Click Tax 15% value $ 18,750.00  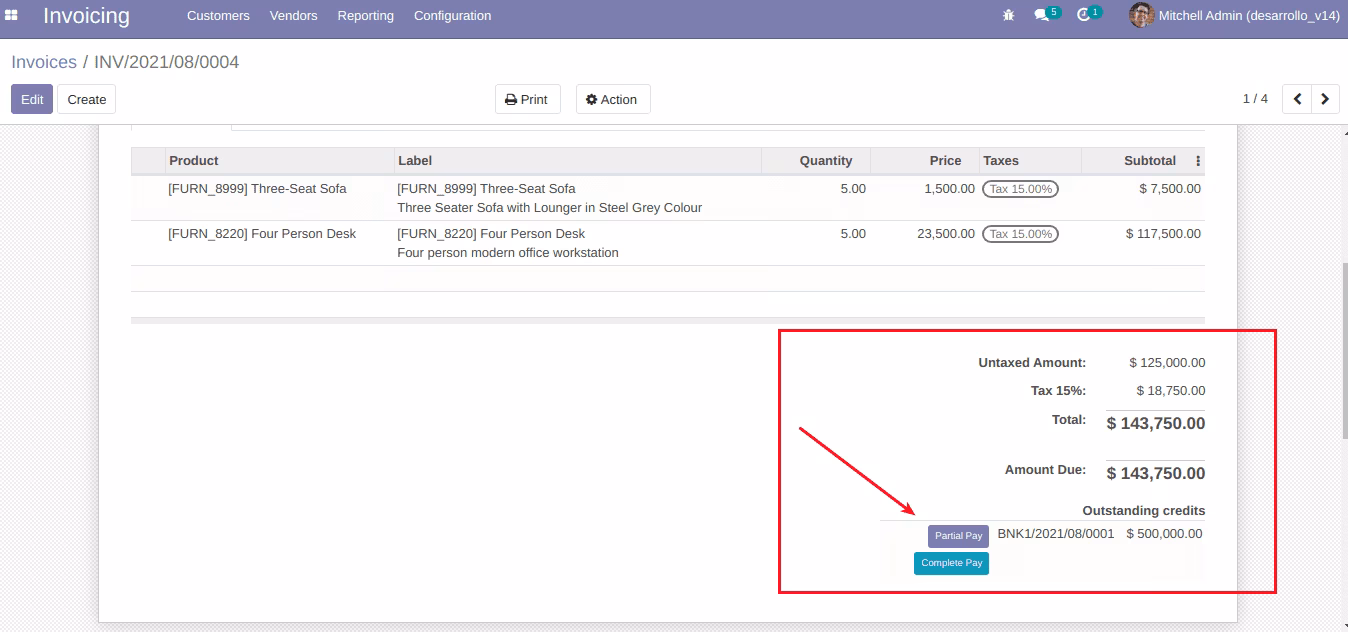(1171, 391)
